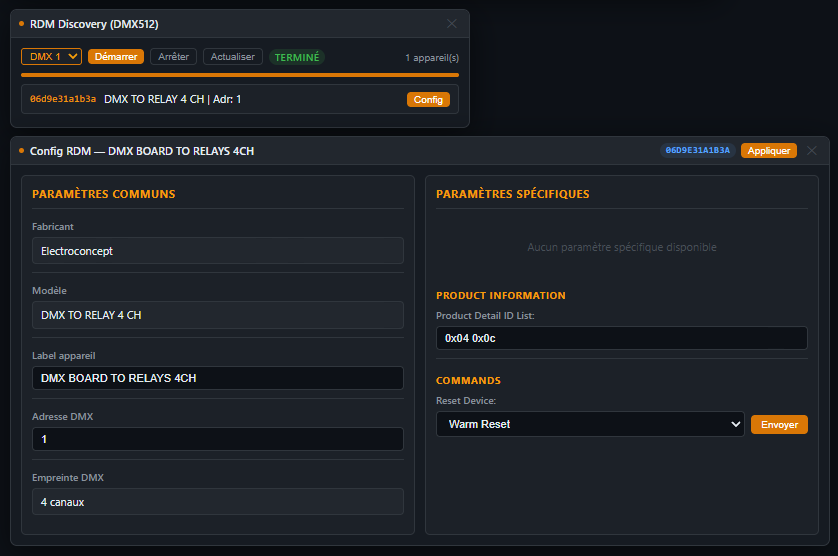Select the discovered device UID 06d9e31a1b3a

point(63,99)
